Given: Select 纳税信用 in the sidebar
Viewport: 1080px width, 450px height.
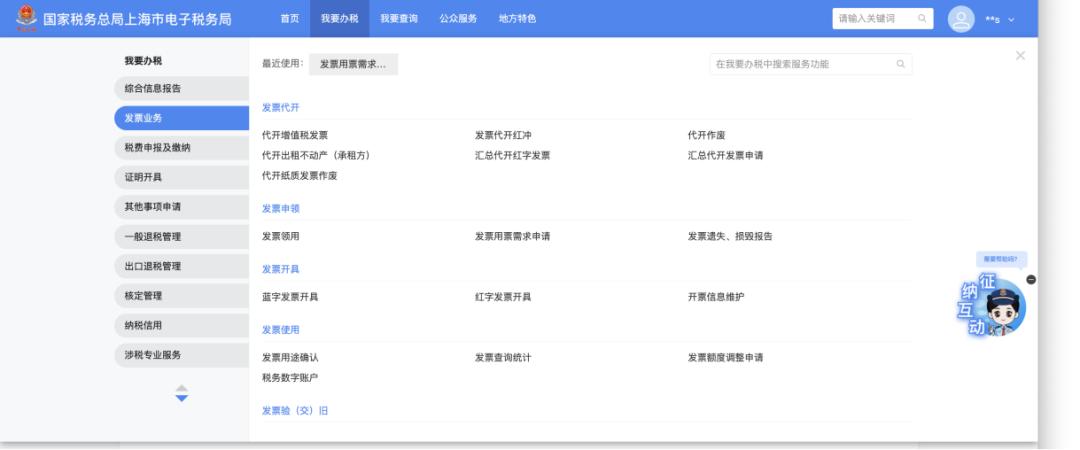Looking at the screenshot, I should pos(182,325).
